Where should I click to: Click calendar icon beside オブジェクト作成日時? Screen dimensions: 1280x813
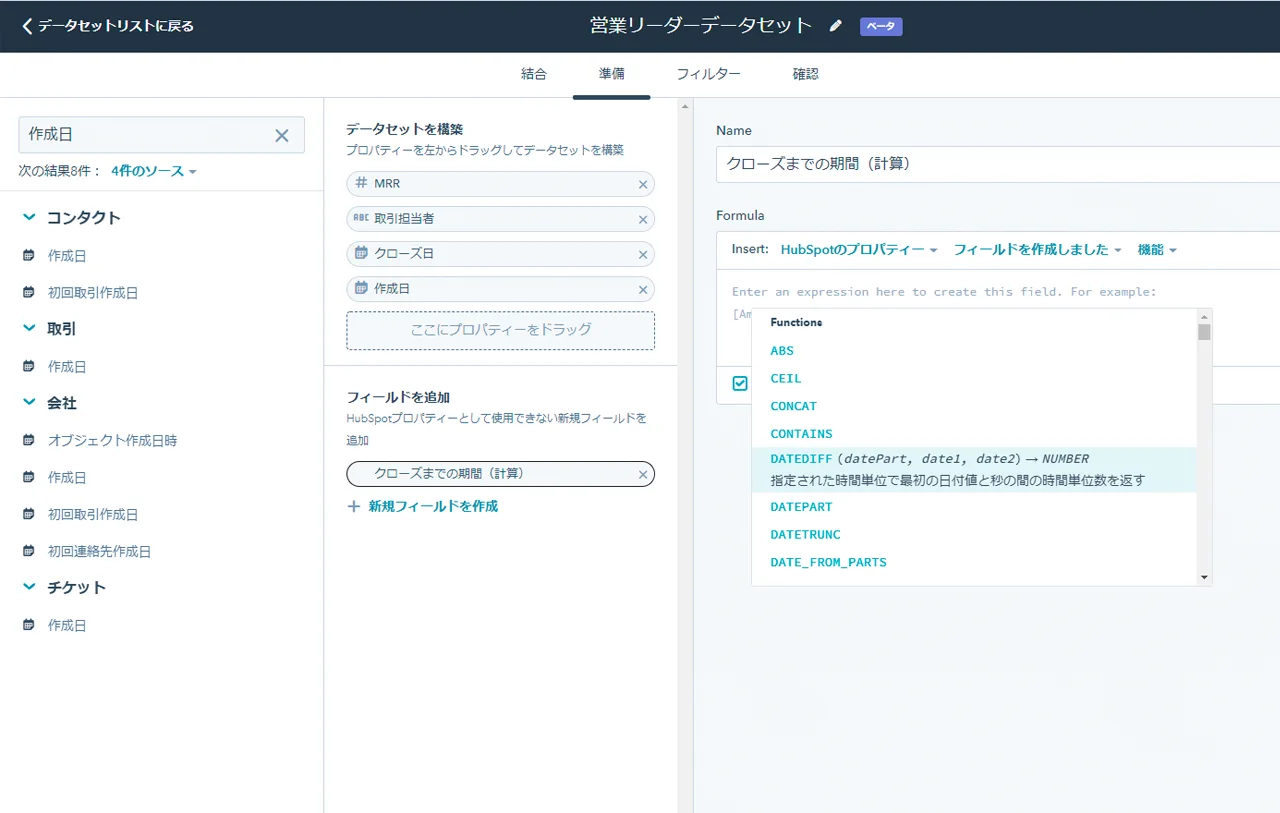coord(29,440)
